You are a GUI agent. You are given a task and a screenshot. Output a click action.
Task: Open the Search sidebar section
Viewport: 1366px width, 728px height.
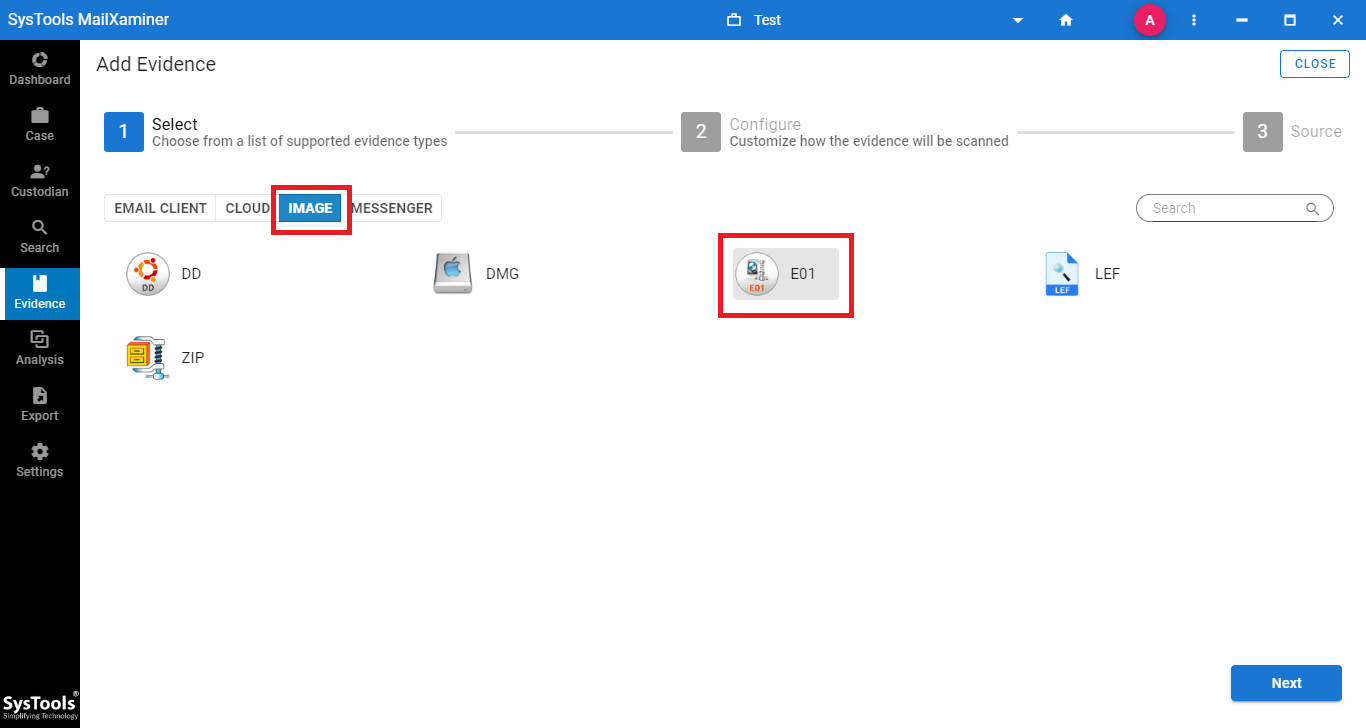(x=40, y=237)
